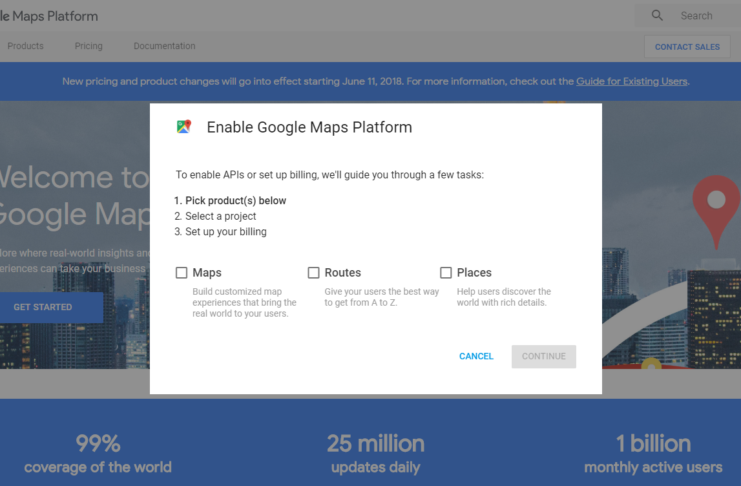Image resolution: width=741 pixels, height=486 pixels.
Task: Open the Pricing menu item
Action: 88,46
